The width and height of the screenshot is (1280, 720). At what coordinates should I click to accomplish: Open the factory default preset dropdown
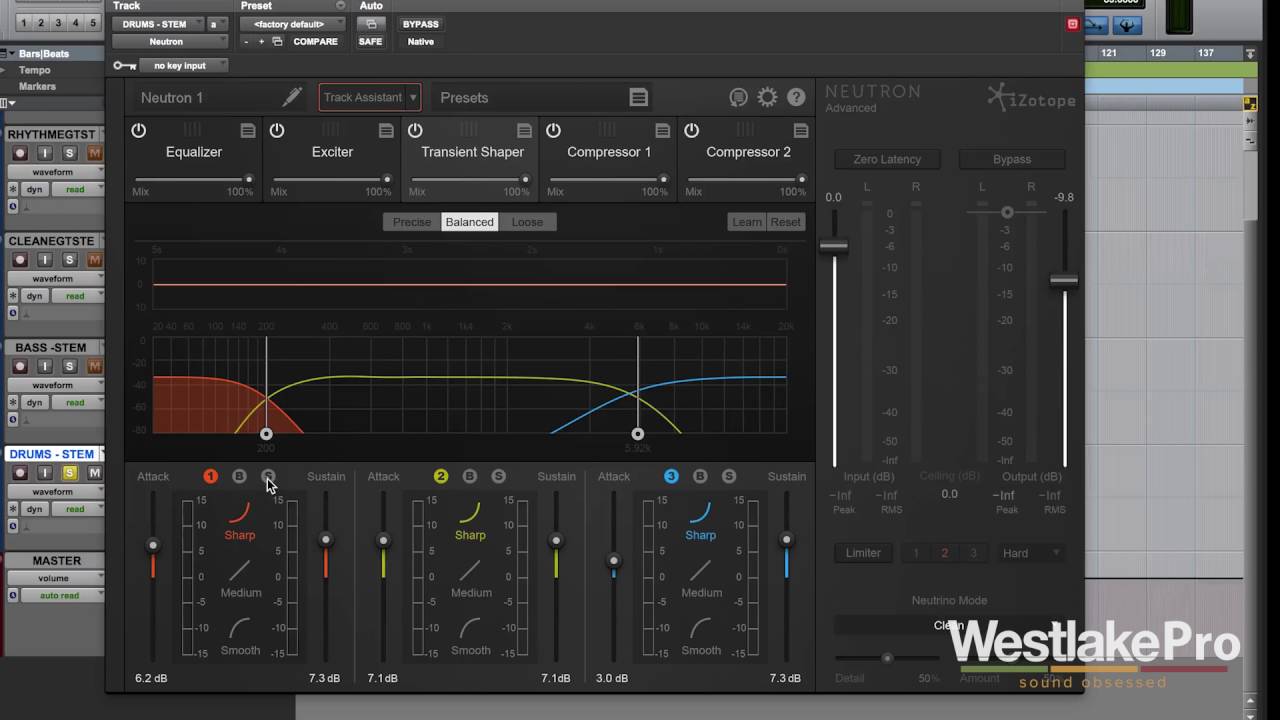pos(293,24)
